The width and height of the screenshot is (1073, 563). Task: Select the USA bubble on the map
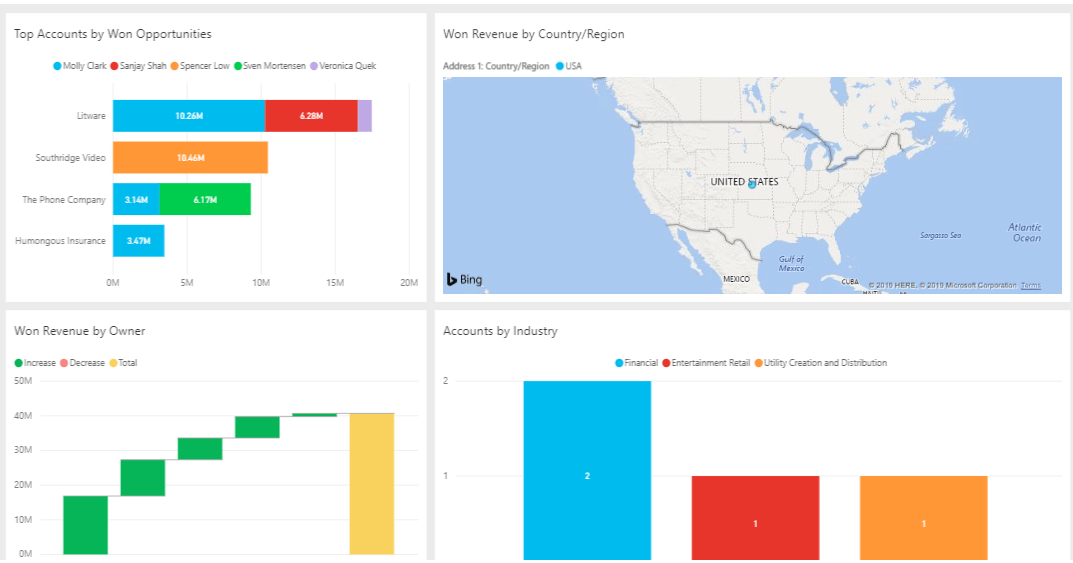(x=751, y=185)
